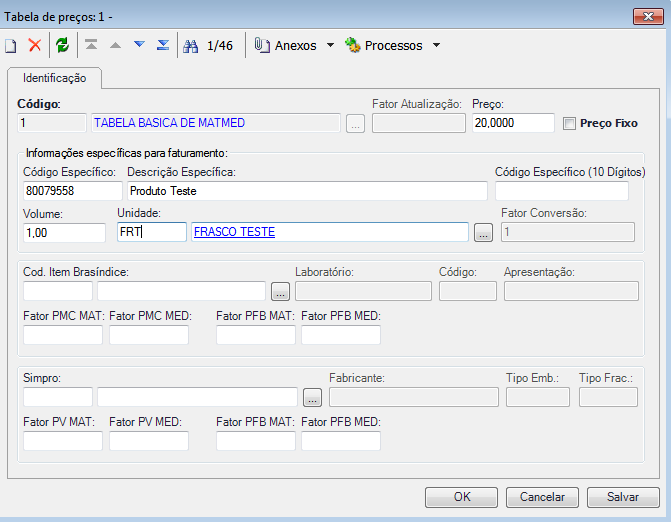The width and height of the screenshot is (671, 522).
Task: Delete record using red X icon
Action: 35,45
